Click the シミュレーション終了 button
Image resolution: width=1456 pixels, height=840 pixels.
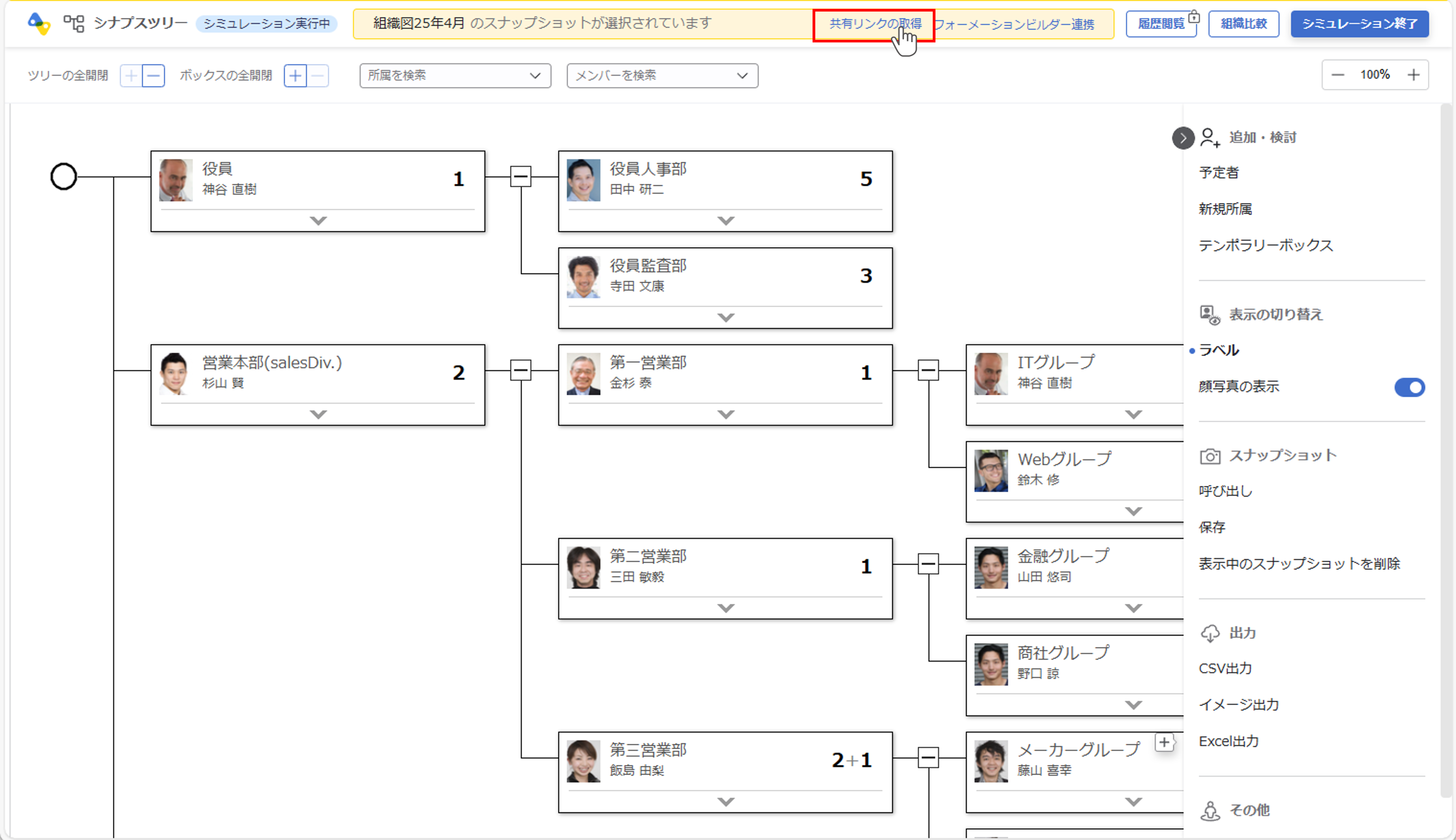(1359, 24)
